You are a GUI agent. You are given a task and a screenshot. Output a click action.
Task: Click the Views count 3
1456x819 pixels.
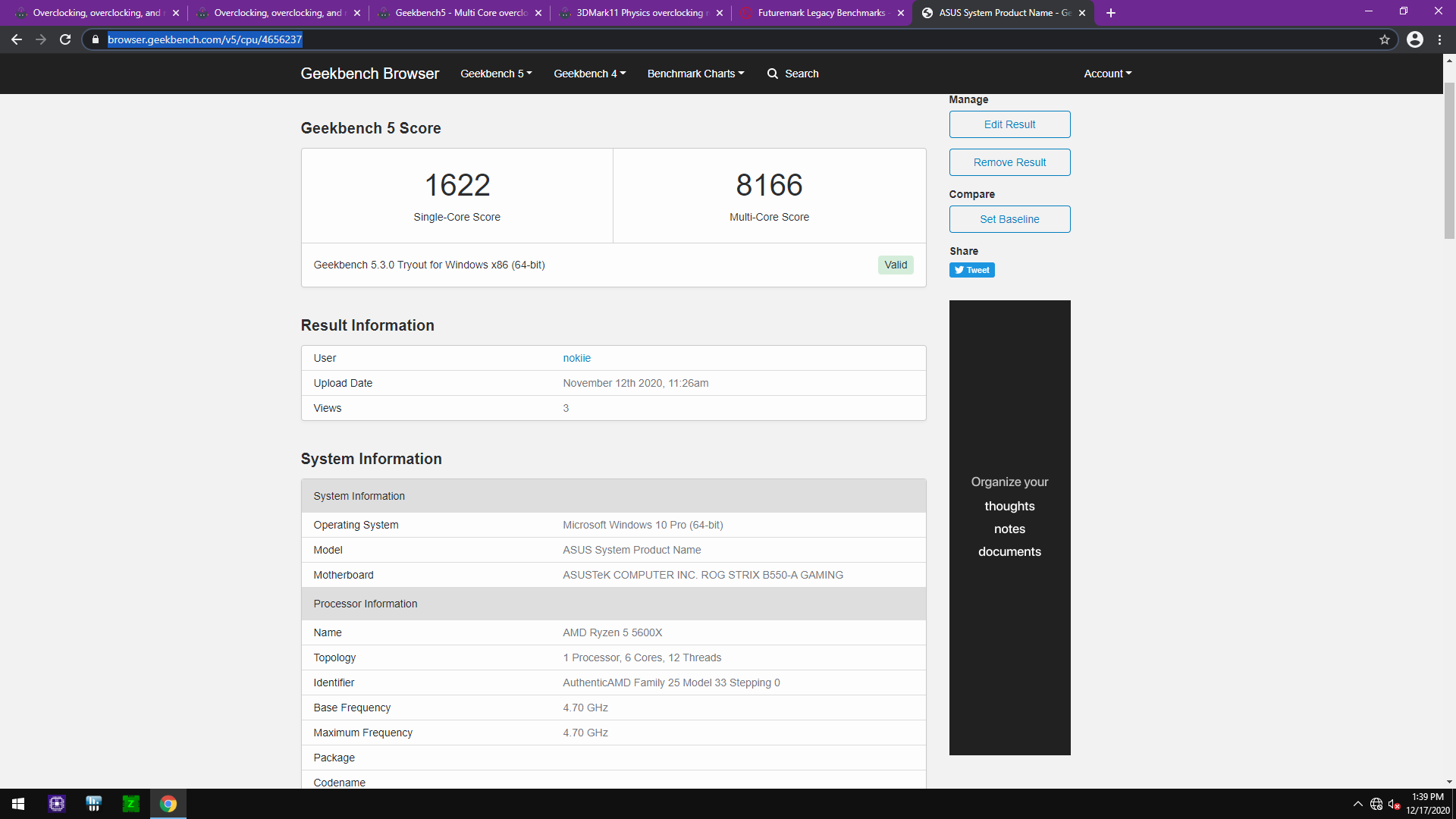(566, 408)
